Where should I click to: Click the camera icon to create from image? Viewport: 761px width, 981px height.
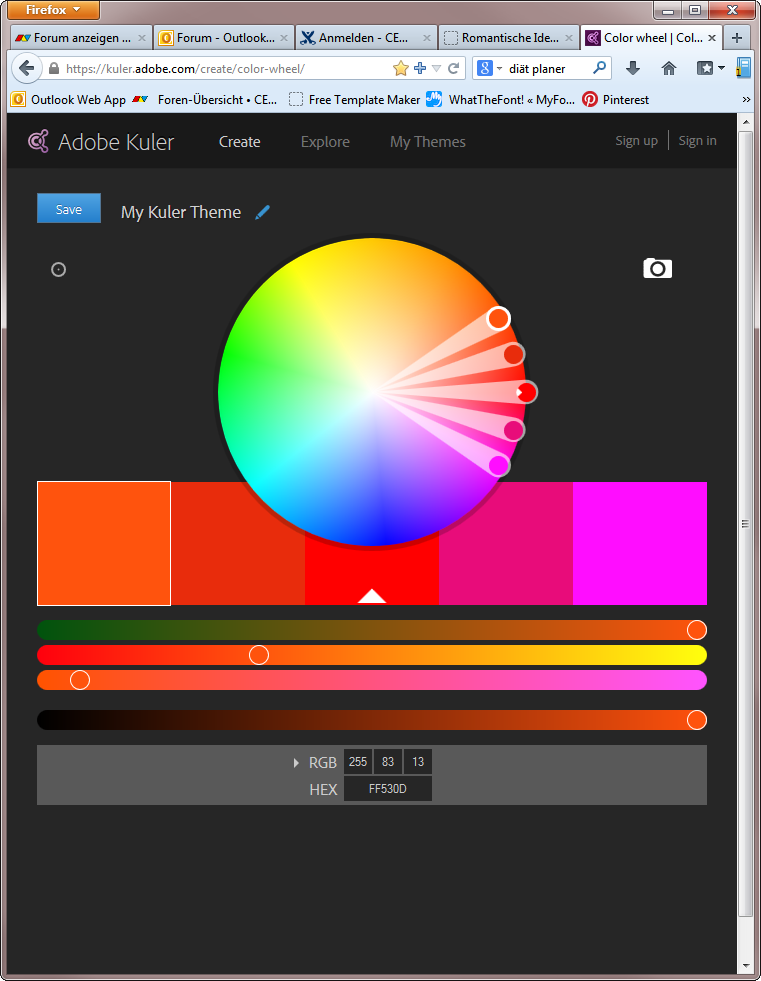(x=657, y=268)
